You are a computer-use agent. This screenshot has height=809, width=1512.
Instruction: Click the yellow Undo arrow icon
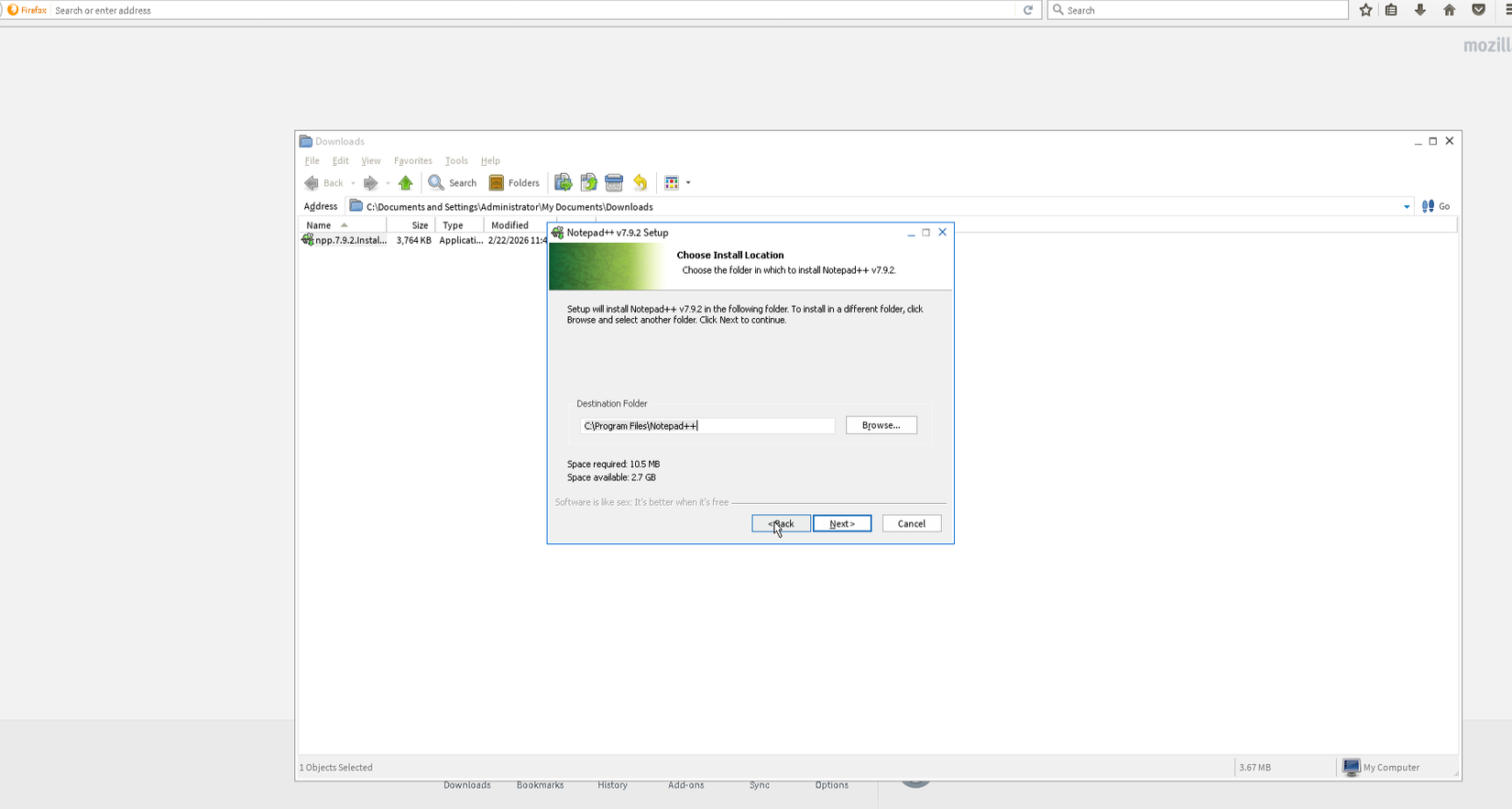(641, 183)
